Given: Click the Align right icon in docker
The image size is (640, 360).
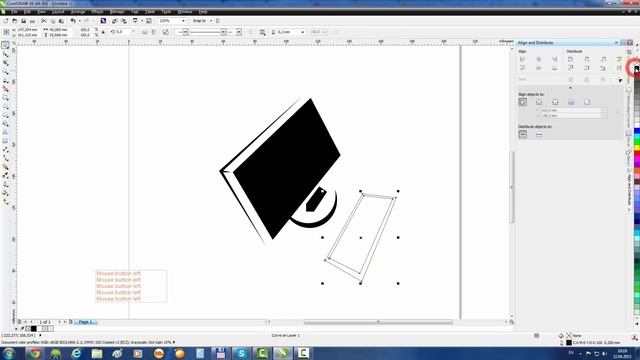Looking at the screenshot, I should [555, 59].
